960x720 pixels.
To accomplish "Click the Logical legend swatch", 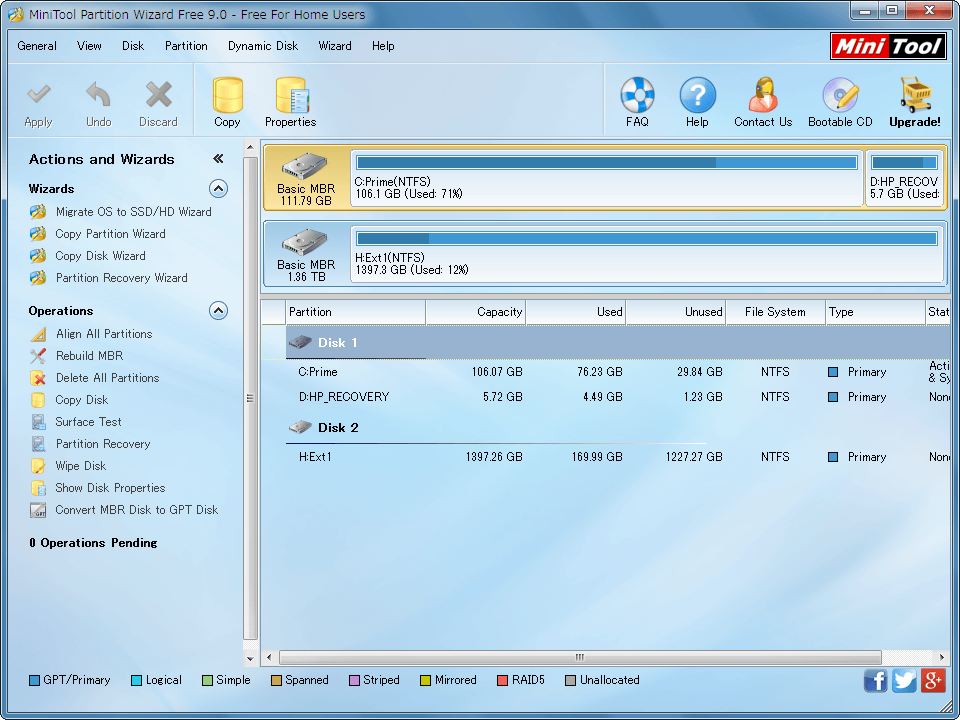I will click(137, 681).
